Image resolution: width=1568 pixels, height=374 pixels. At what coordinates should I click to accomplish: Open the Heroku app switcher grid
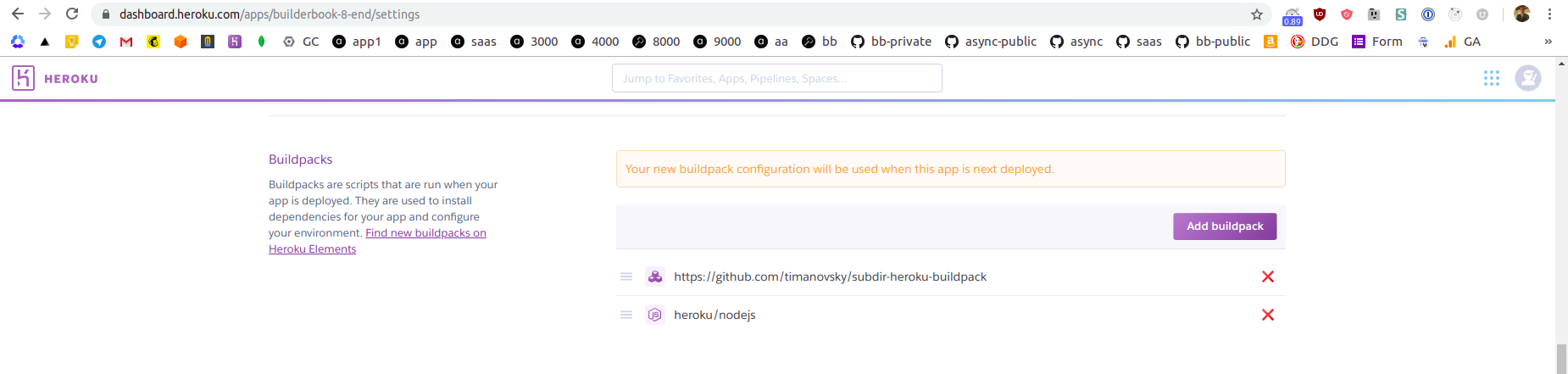point(1492,78)
